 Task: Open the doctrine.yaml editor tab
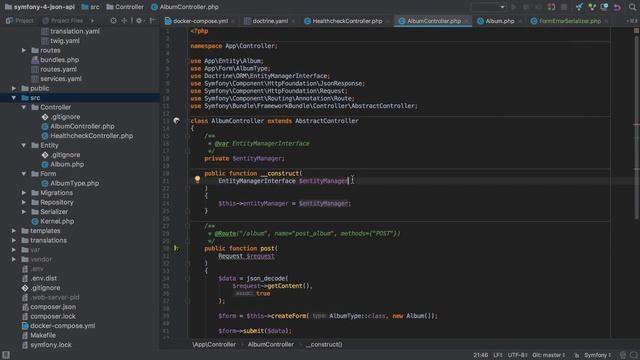click(x=266, y=21)
